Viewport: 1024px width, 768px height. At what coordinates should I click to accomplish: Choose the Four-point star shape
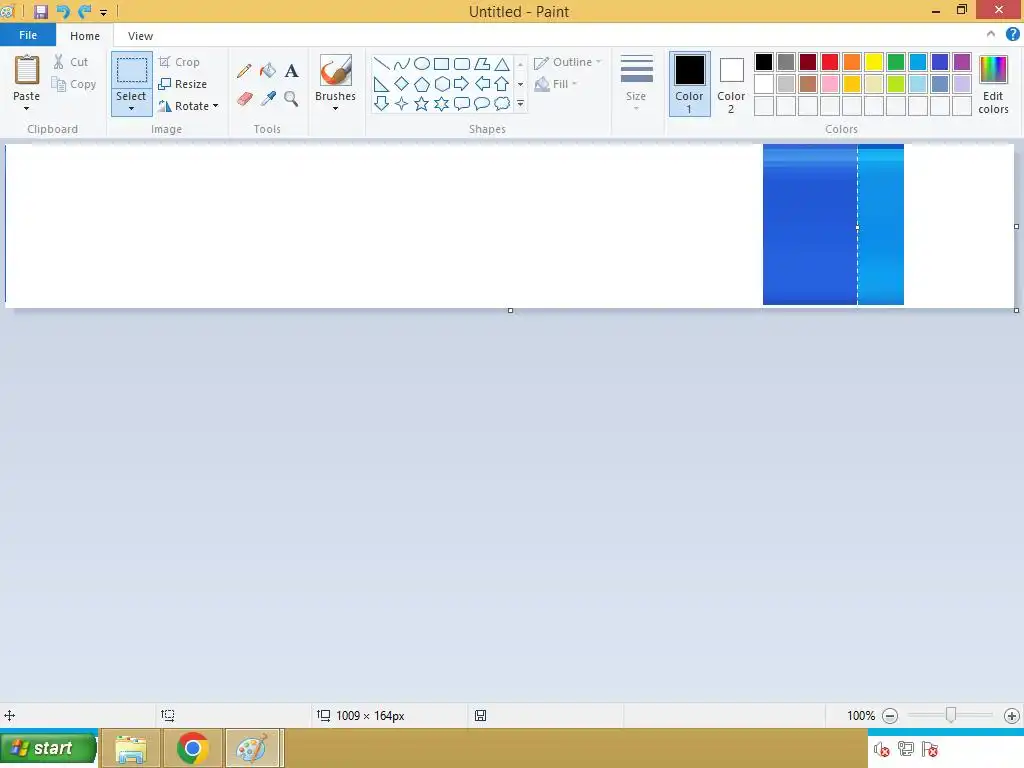click(402, 103)
